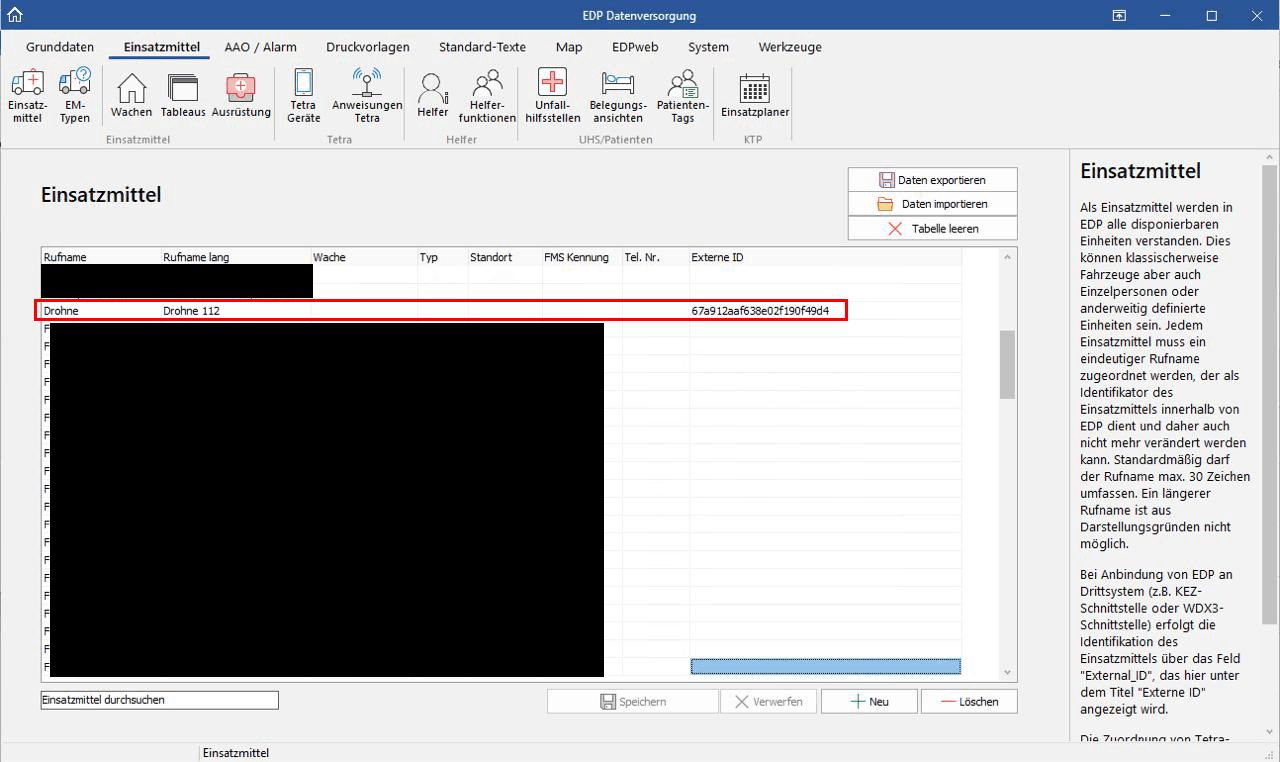Open Anweisungen Tetra

[x=367, y=96]
